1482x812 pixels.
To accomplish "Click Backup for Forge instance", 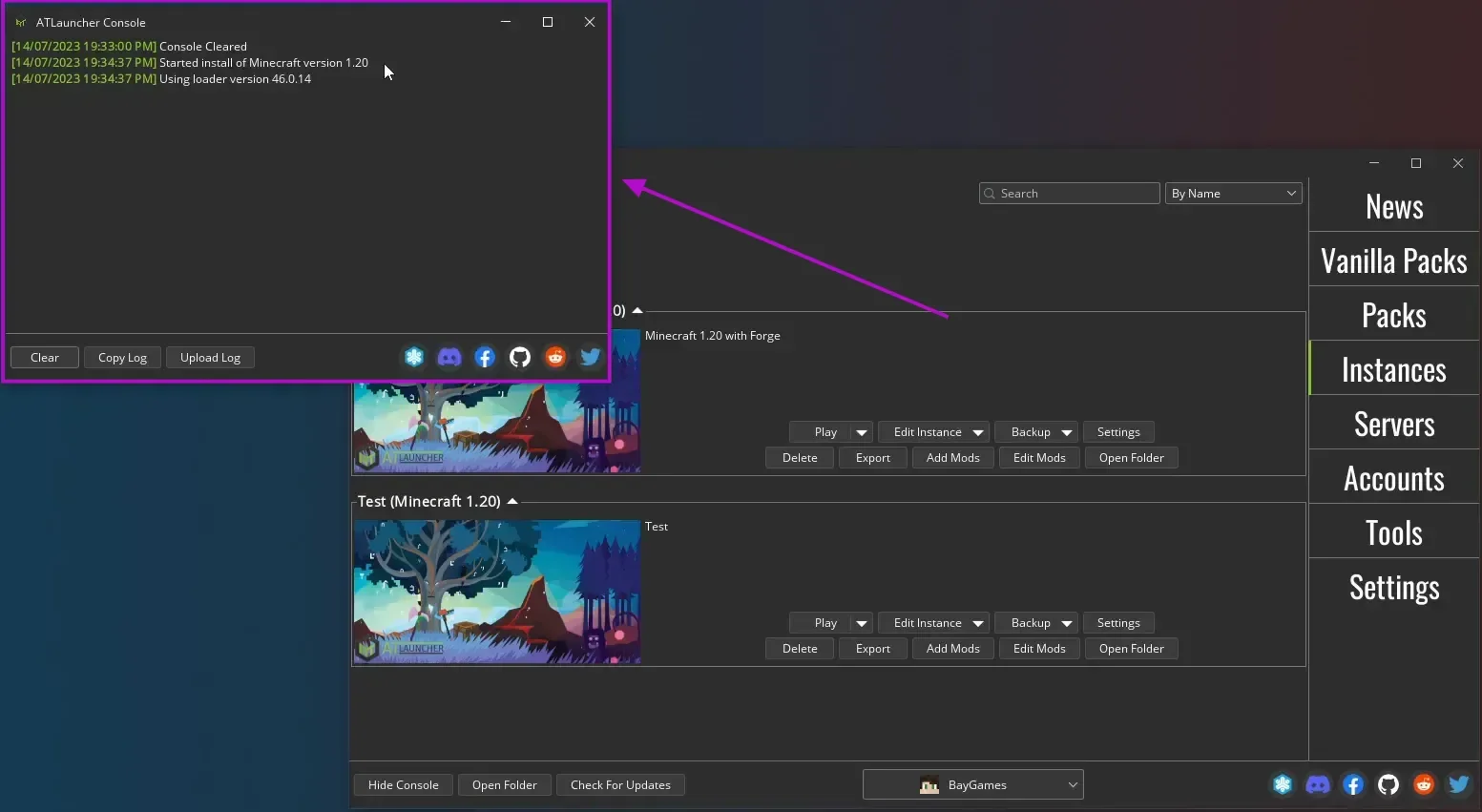I will tap(1026, 432).
